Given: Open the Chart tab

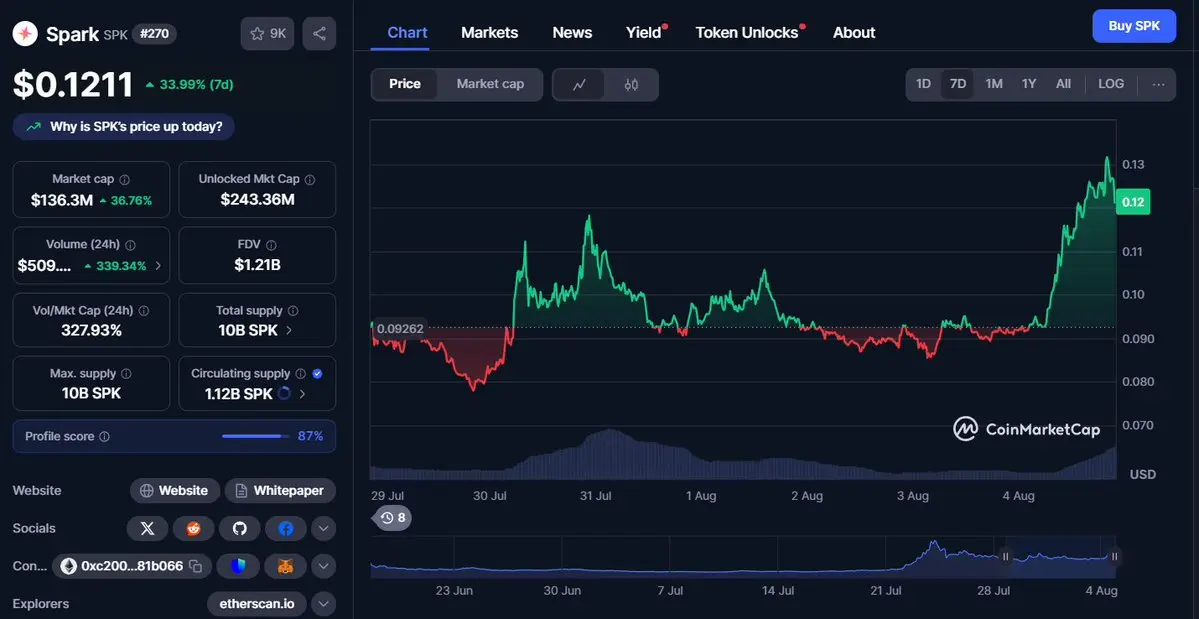Looking at the screenshot, I should click(408, 33).
